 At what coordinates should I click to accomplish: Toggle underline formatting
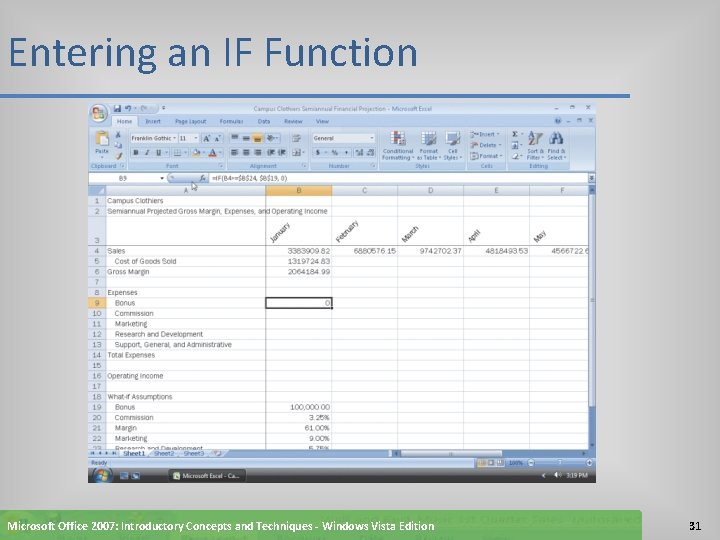(x=158, y=152)
